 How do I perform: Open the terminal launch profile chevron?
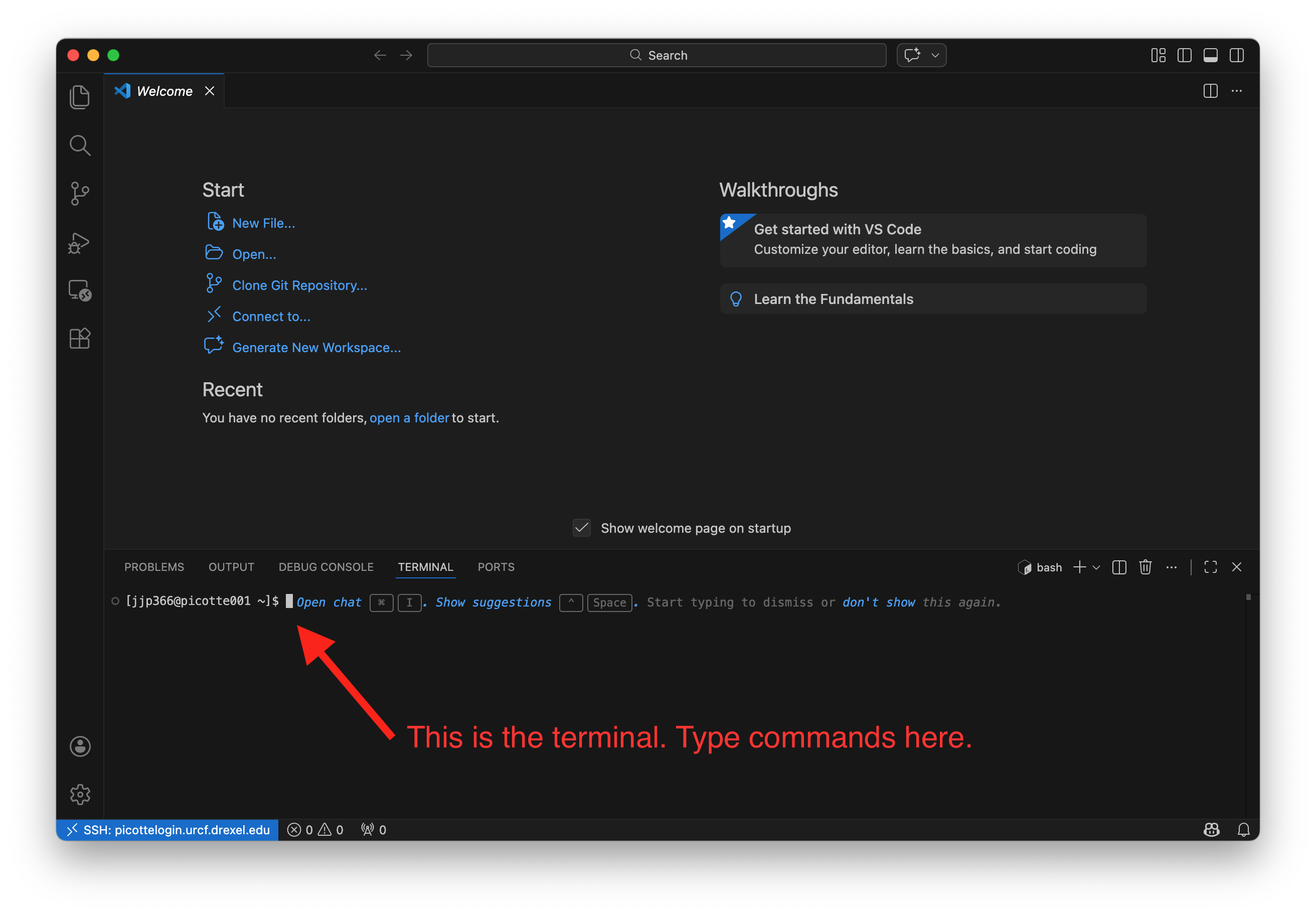pyautogui.click(x=1097, y=567)
